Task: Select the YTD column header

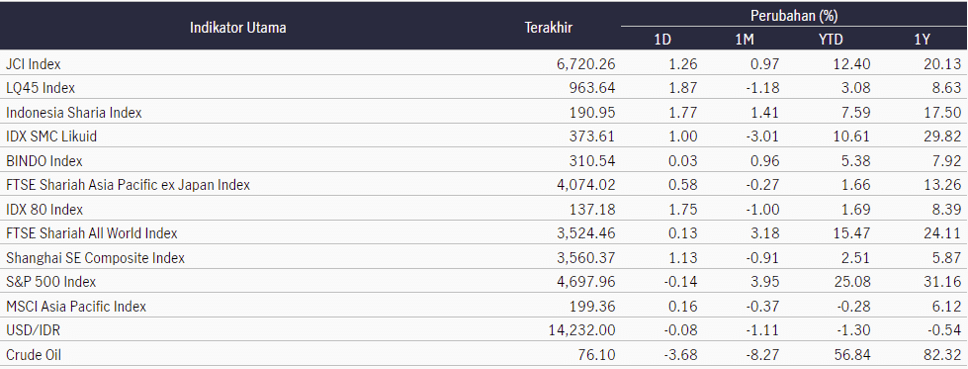Action: pyautogui.click(x=831, y=39)
